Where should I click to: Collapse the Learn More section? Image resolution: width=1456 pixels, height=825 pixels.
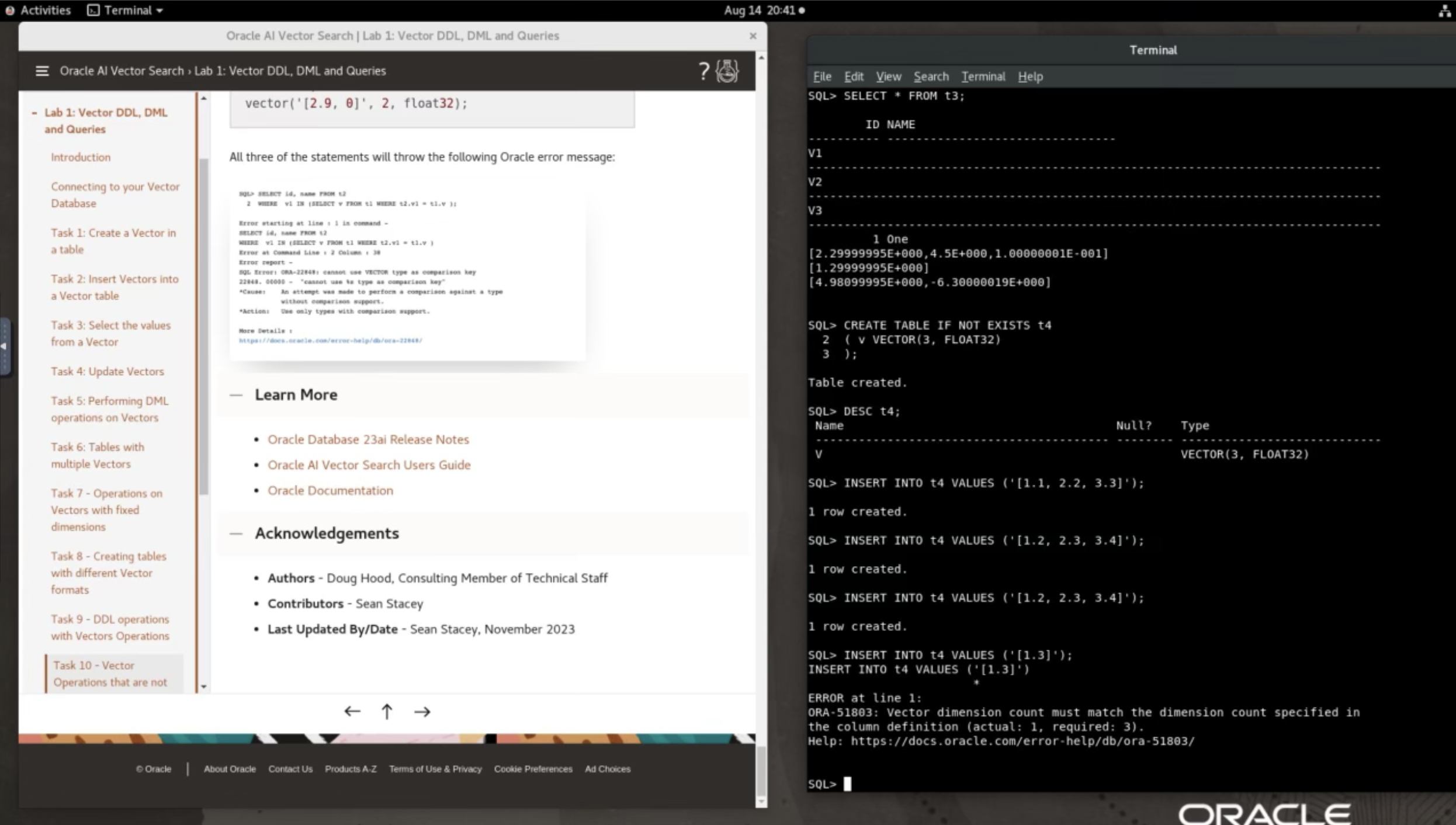coord(236,395)
